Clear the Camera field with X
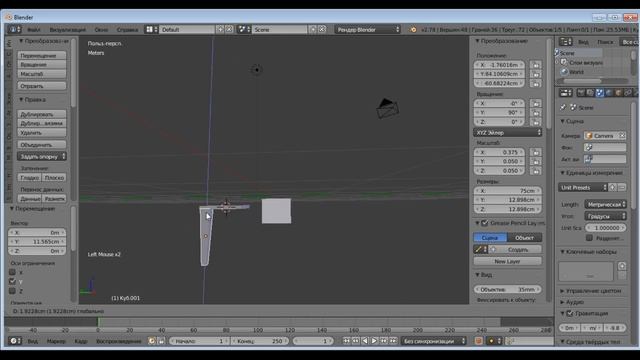The height and width of the screenshot is (360, 640). (622, 136)
